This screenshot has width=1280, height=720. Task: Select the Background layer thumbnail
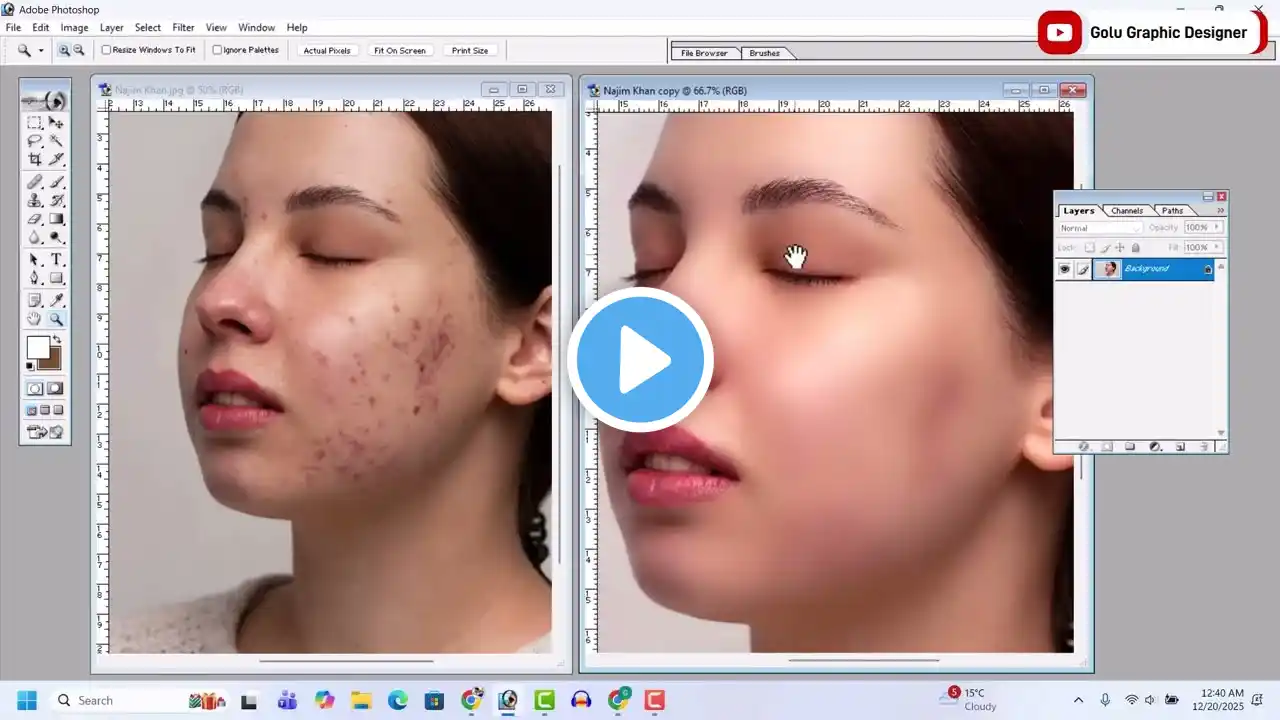pos(1106,268)
